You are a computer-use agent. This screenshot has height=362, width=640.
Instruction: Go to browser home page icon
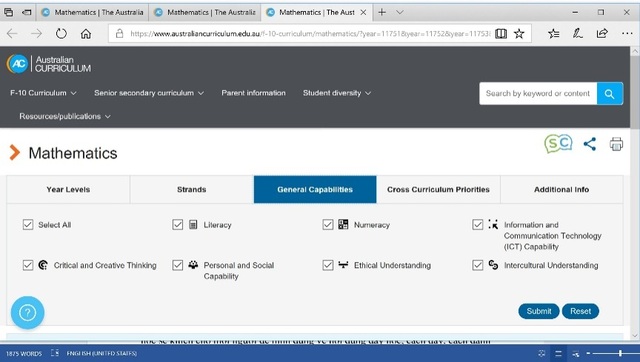point(86,33)
